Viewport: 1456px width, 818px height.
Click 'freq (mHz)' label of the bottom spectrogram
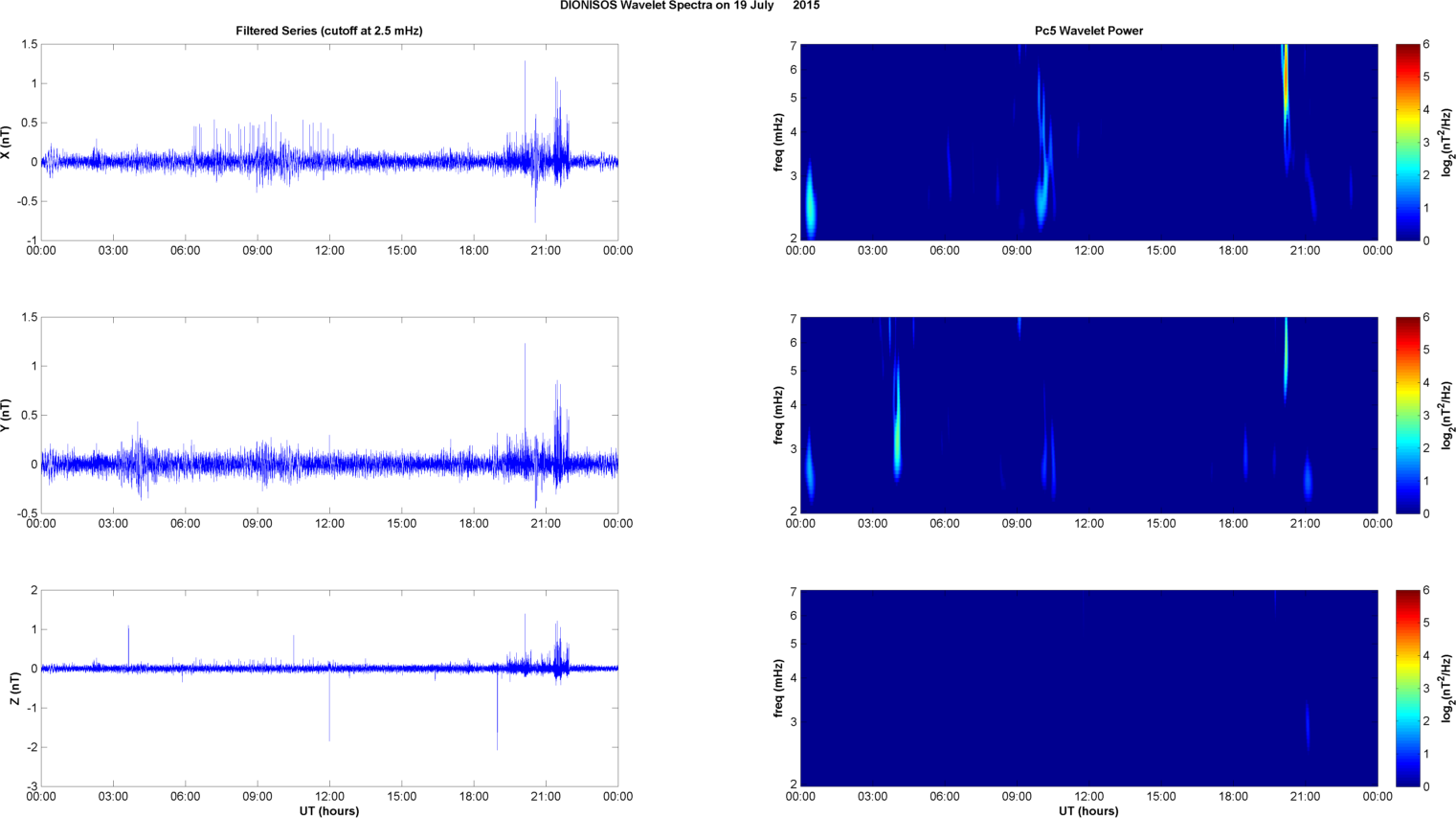coord(779,689)
